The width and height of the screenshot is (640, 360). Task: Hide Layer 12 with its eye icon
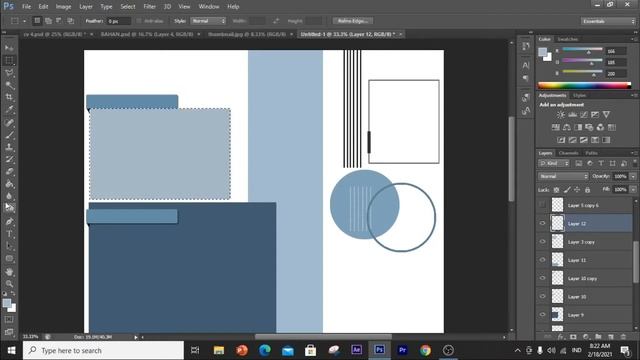542,223
